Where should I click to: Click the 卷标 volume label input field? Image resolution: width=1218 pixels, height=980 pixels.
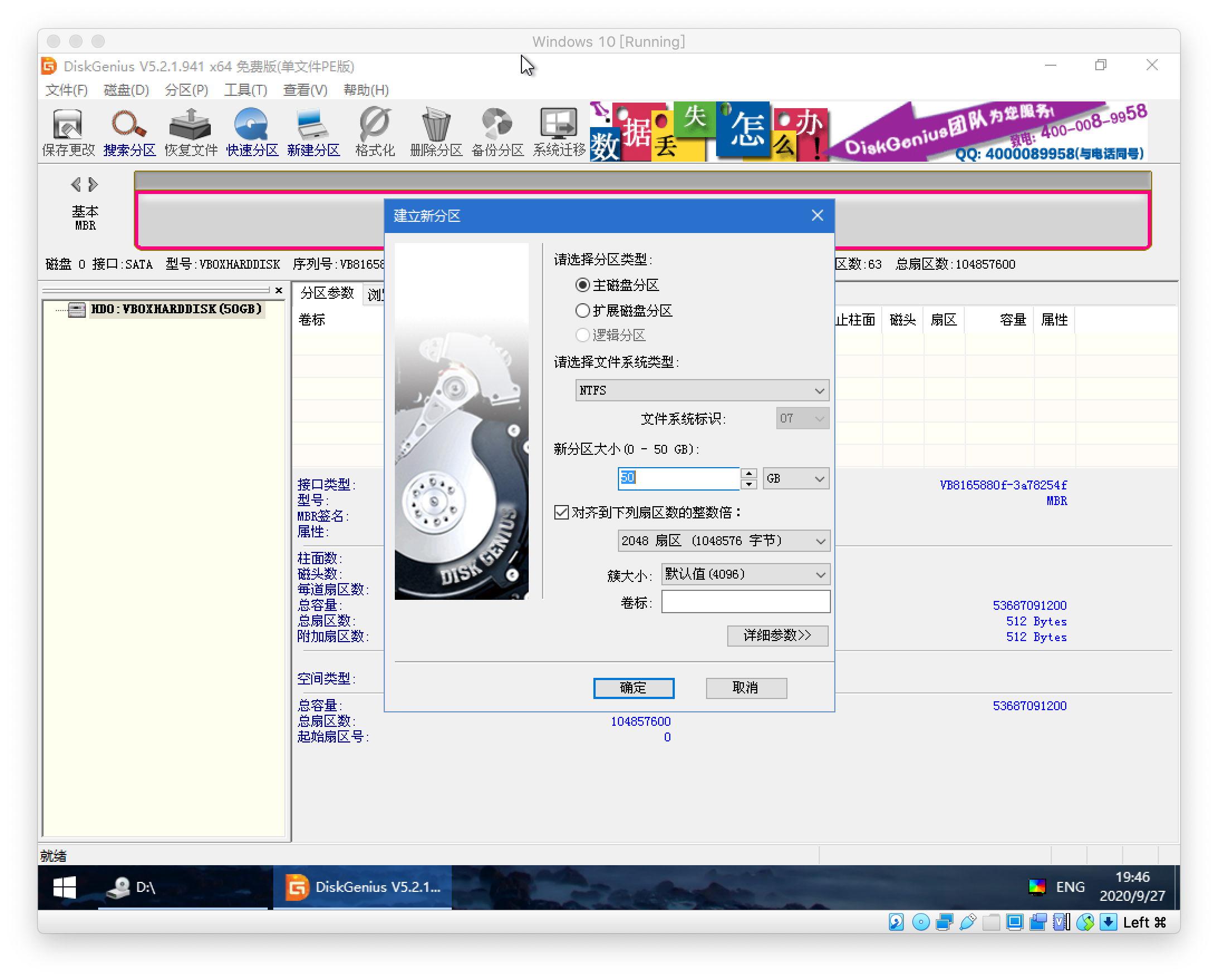[x=745, y=602]
